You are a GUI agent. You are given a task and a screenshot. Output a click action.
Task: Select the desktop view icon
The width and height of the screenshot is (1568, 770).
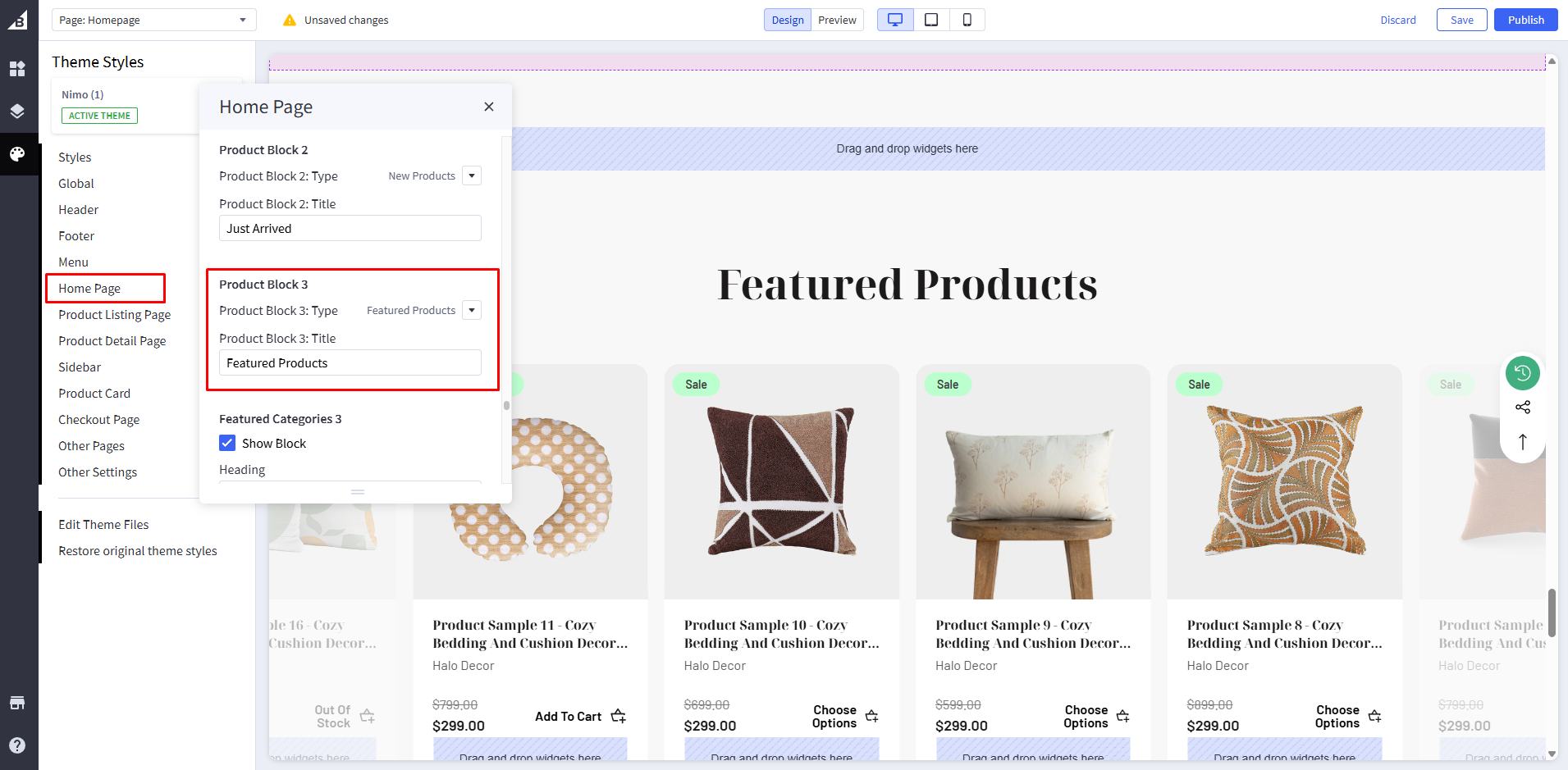(x=895, y=20)
